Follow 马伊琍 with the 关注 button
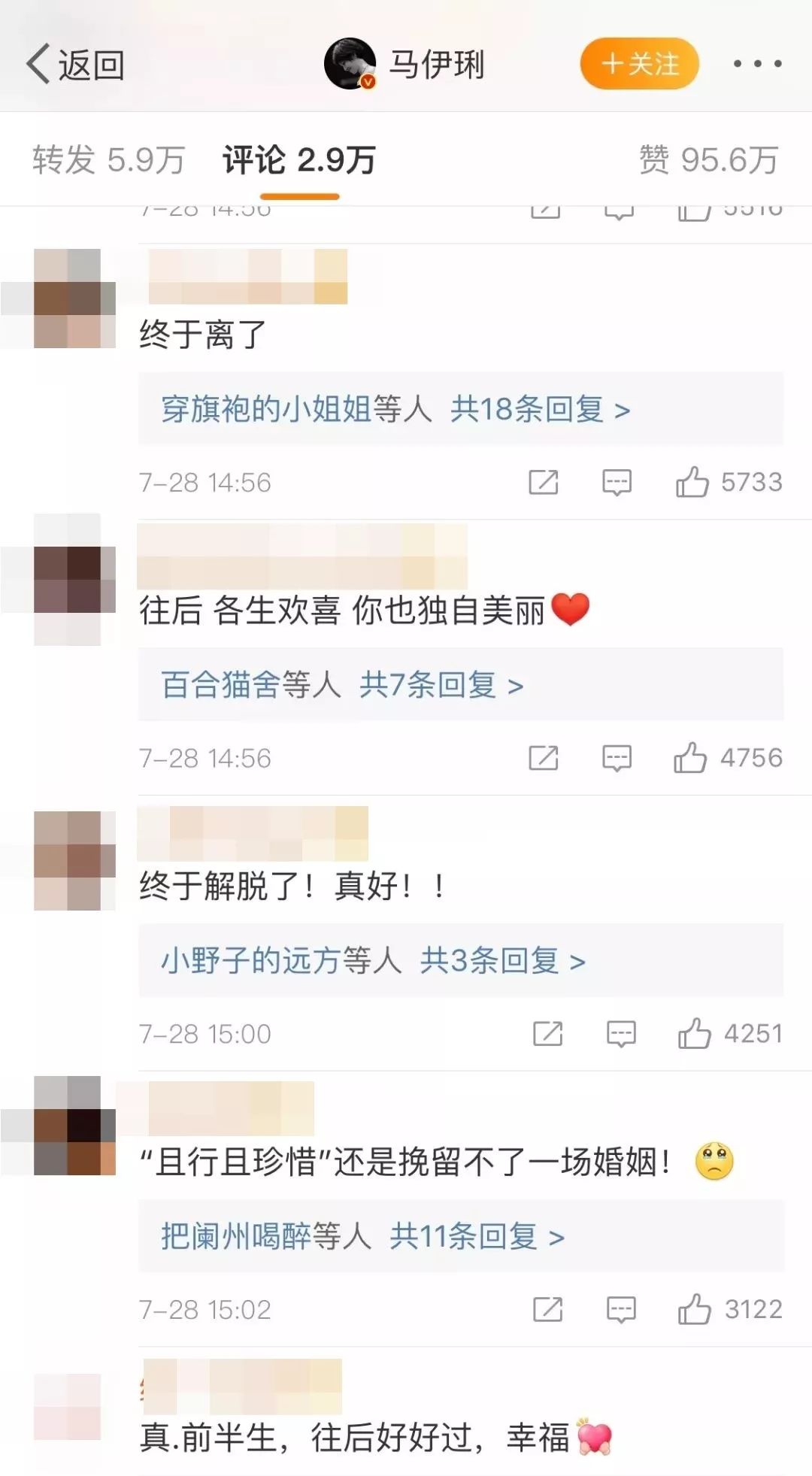The width and height of the screenshot is (812, 1476). point(640,64)
